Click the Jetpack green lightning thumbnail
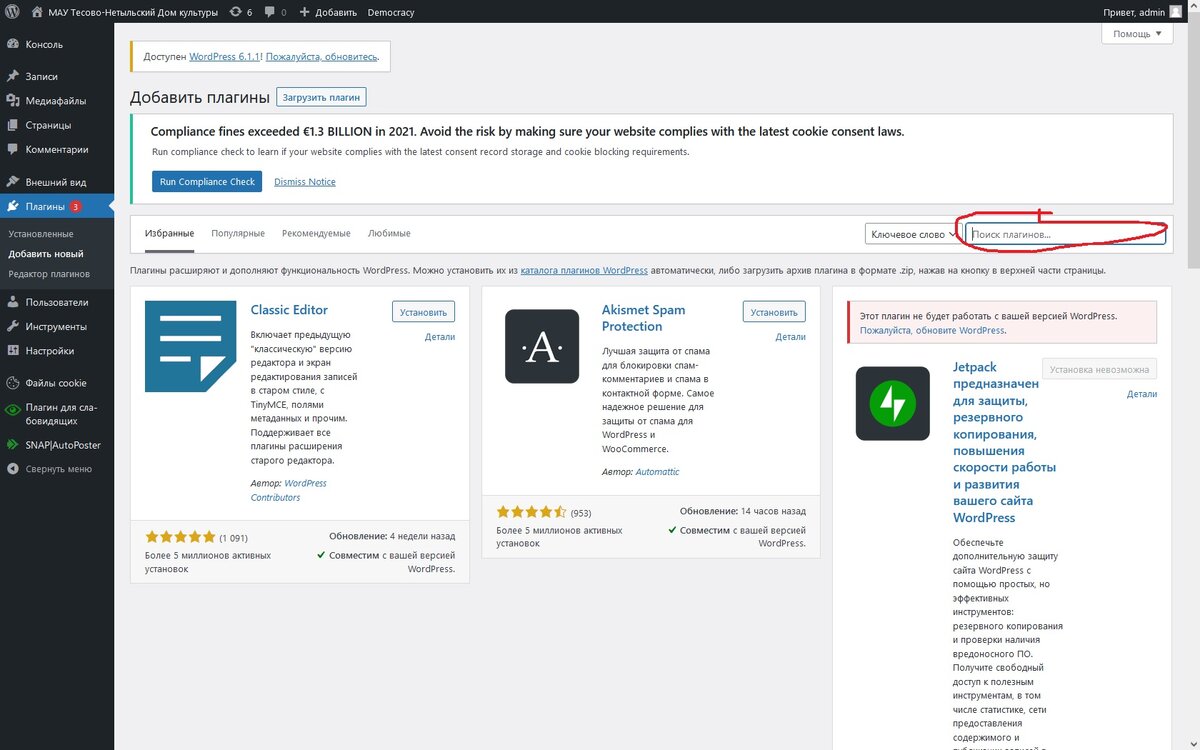Screen dimensions: 1200x750 tap(893, 404)
